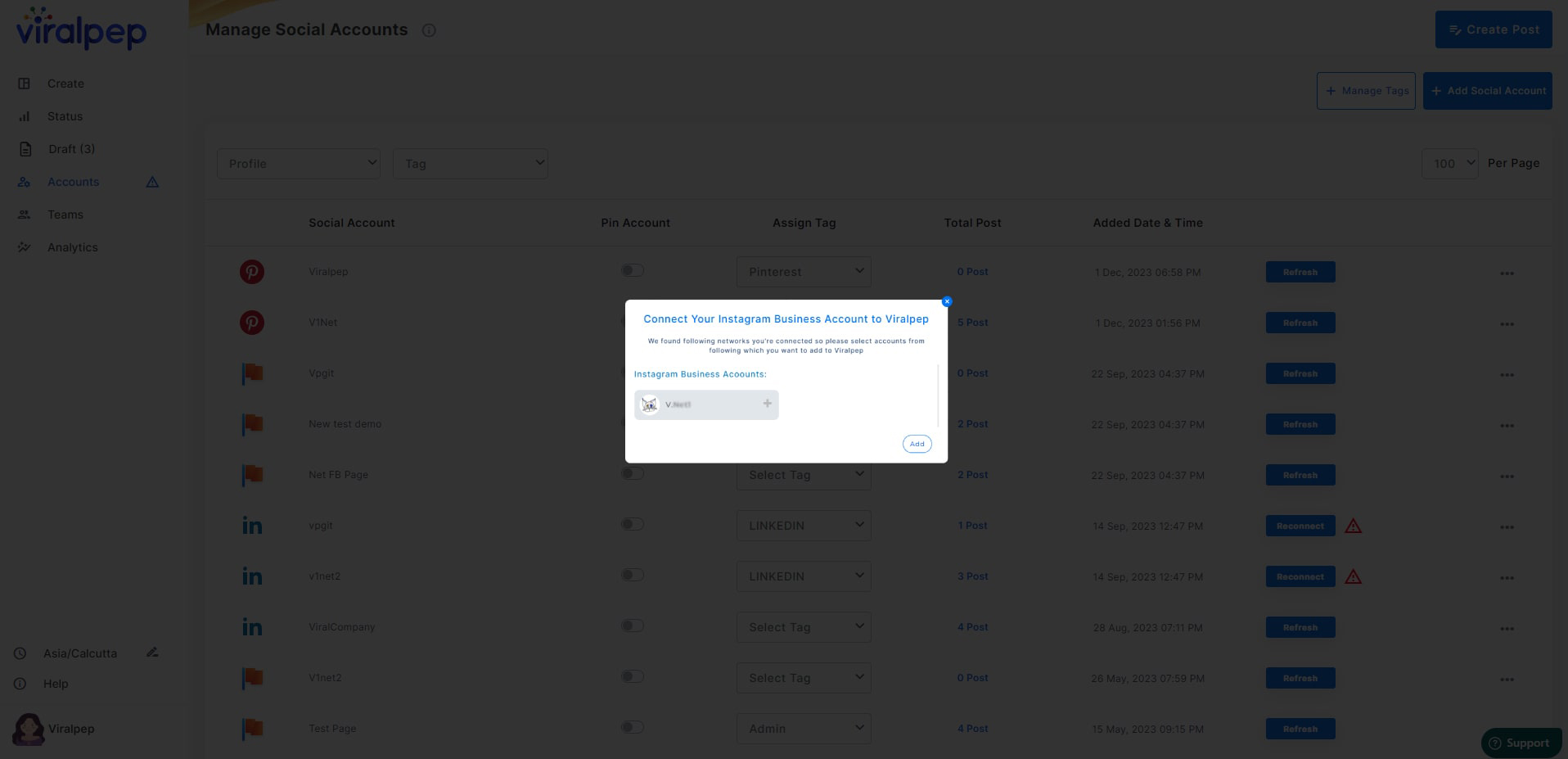Open the 100 Per Page dropdown
This screenshot has height=759, width=1568.
(x=1450, y=164)
